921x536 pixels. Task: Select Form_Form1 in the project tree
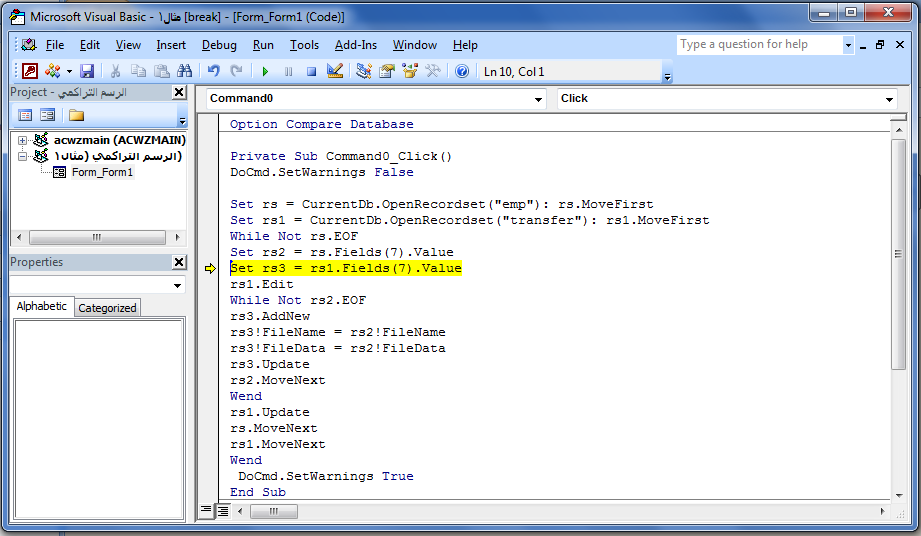(x=101, y=172)
